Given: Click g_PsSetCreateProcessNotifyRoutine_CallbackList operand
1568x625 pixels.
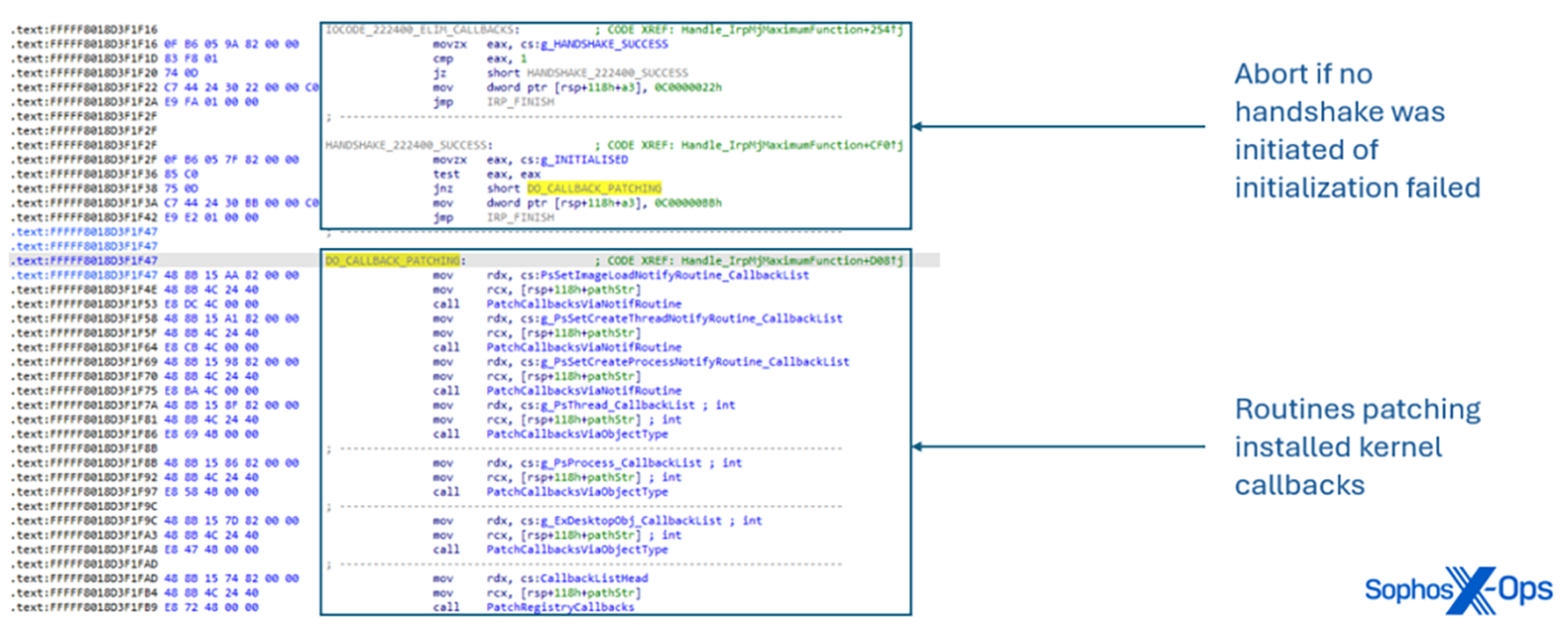Looking at the screenshot, I should (x=694, y=361).
